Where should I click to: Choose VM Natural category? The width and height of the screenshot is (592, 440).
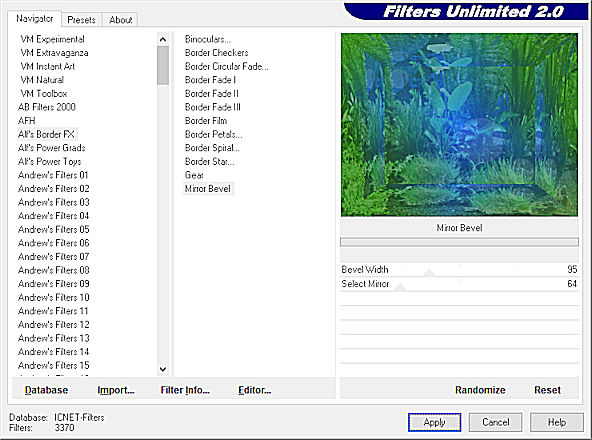pos(42,80)
